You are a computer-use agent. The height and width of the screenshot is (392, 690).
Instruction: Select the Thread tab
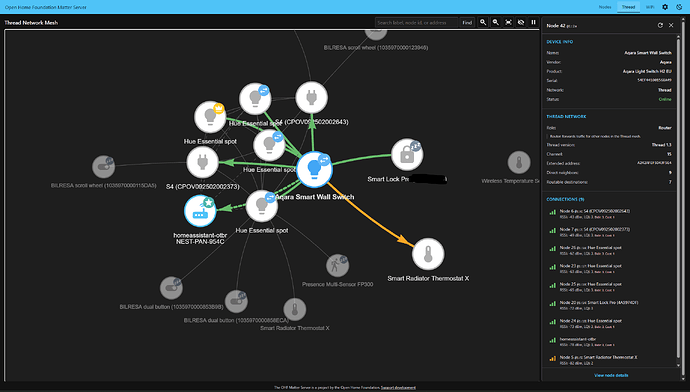point(628,7)
